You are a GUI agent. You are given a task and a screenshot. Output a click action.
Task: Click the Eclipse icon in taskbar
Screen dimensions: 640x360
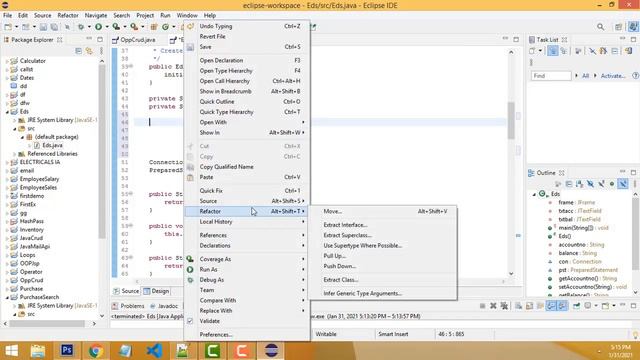[x=271, y=350]
